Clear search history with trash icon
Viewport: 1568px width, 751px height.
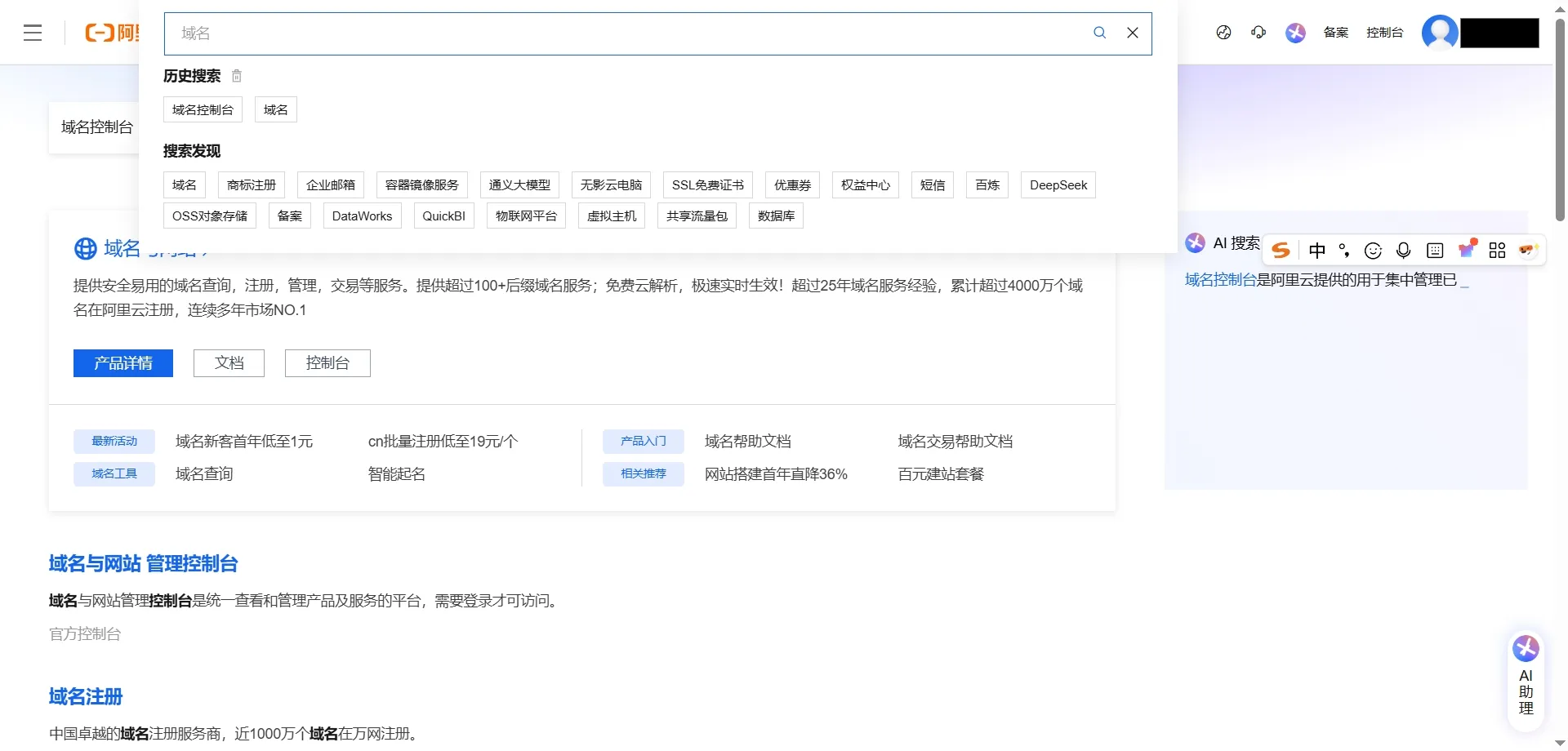237,76
